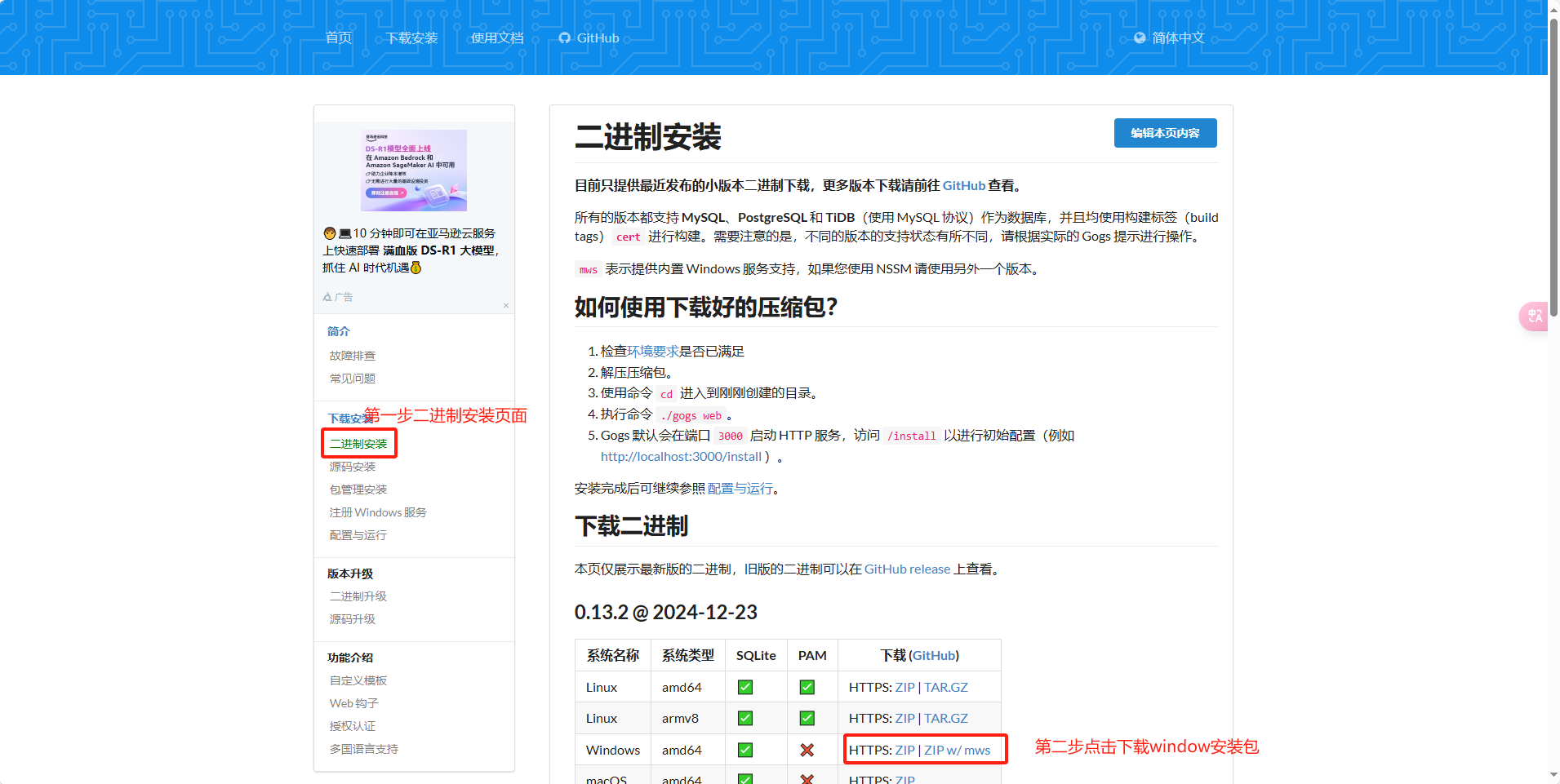Click the red X in Windows PAM cell
Screen dimensions: 1560x784
(807, 750)
